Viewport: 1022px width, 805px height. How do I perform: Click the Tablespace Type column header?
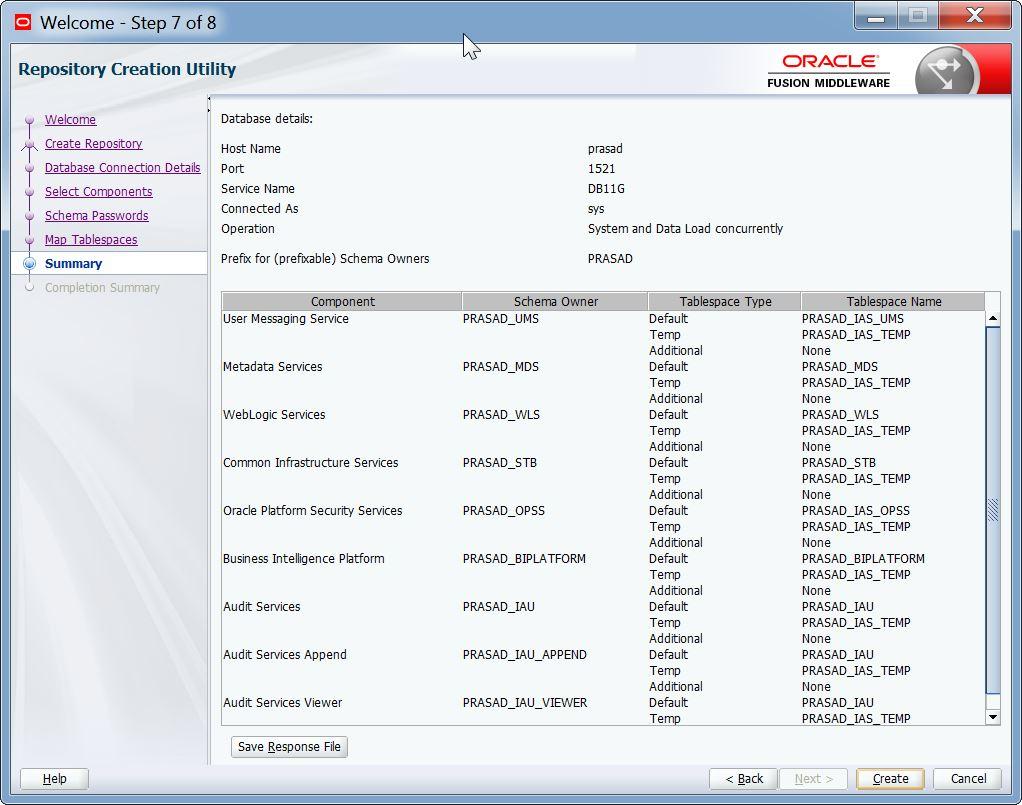pos(725,302)
